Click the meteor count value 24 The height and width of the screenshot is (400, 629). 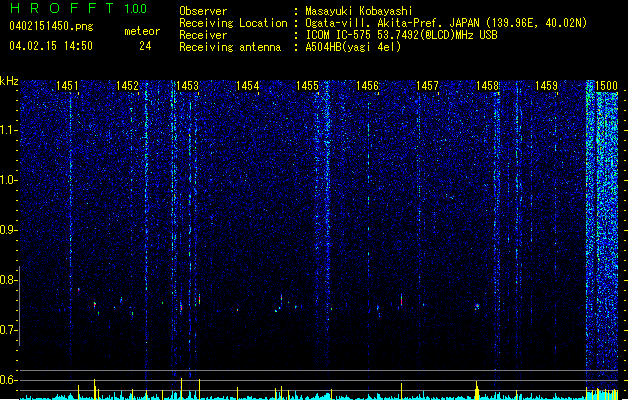click(145, 46)
